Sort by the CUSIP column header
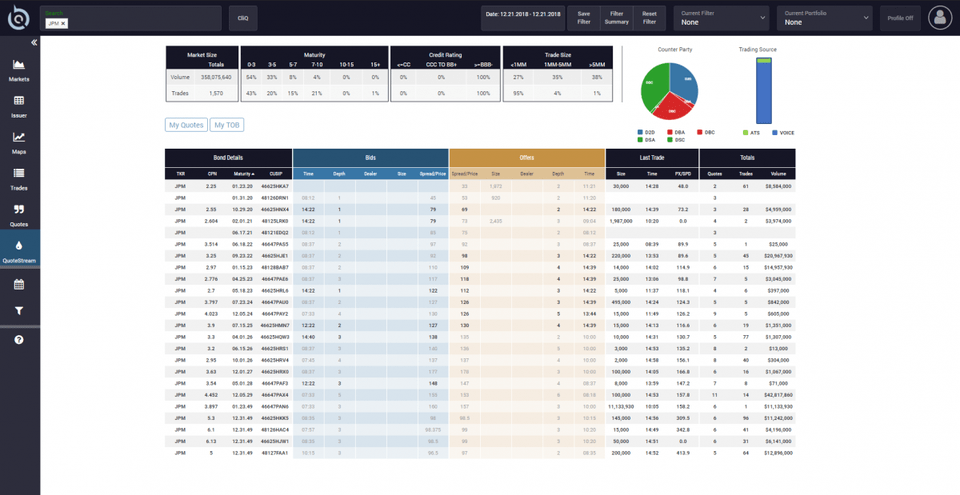Screen dimensions: 960x495 [275, 174]
